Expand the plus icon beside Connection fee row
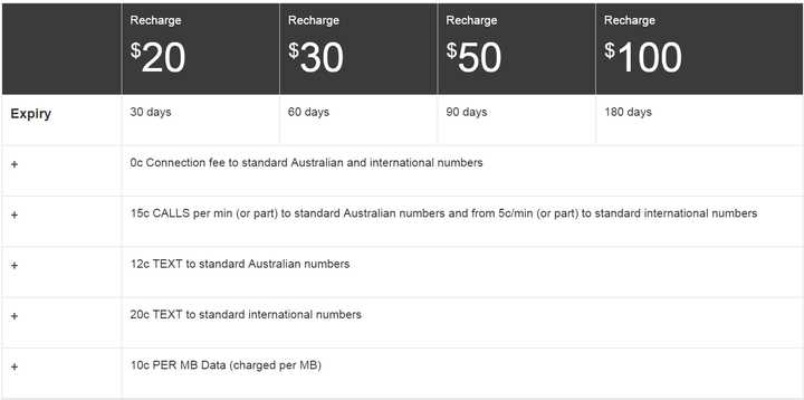The width and height of the screenshot is (804, 400). (14, 164)
